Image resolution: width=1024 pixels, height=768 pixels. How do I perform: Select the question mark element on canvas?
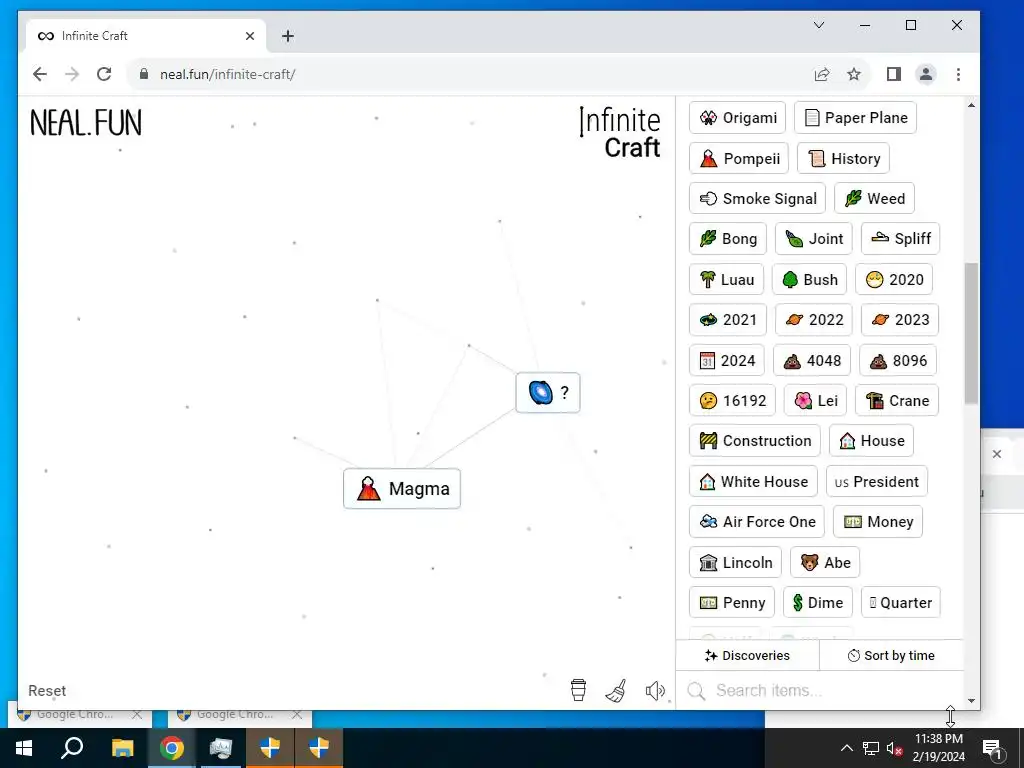click(548, 392)
